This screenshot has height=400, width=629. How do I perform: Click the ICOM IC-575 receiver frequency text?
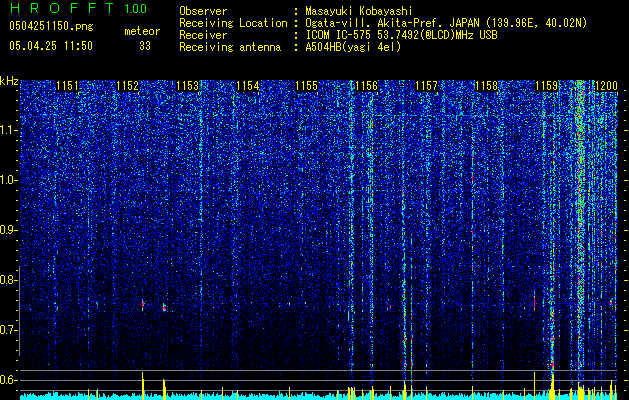401,35
